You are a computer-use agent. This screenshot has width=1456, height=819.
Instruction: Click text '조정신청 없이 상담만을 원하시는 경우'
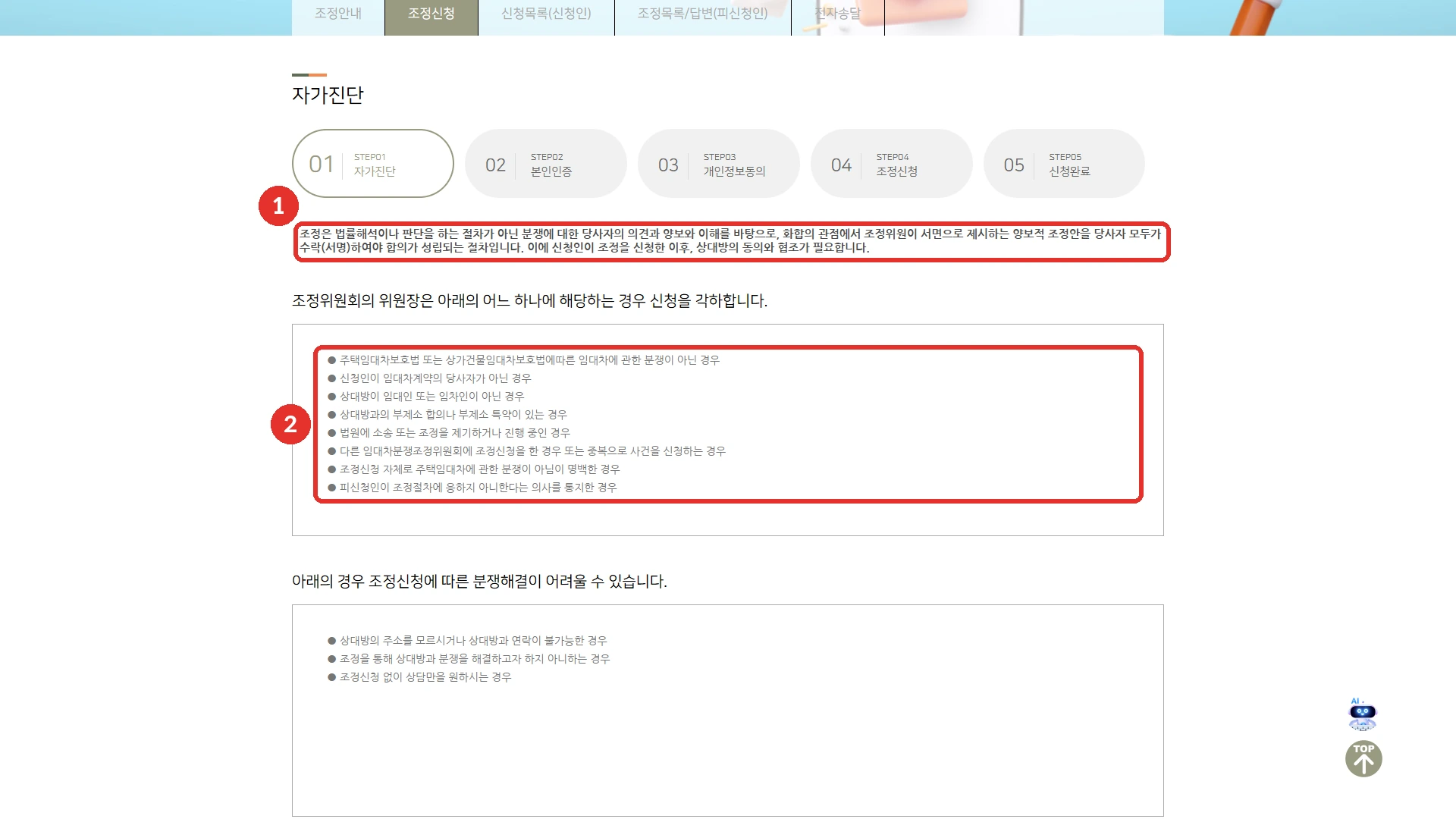pyautogui.click(x=425, y=677)
